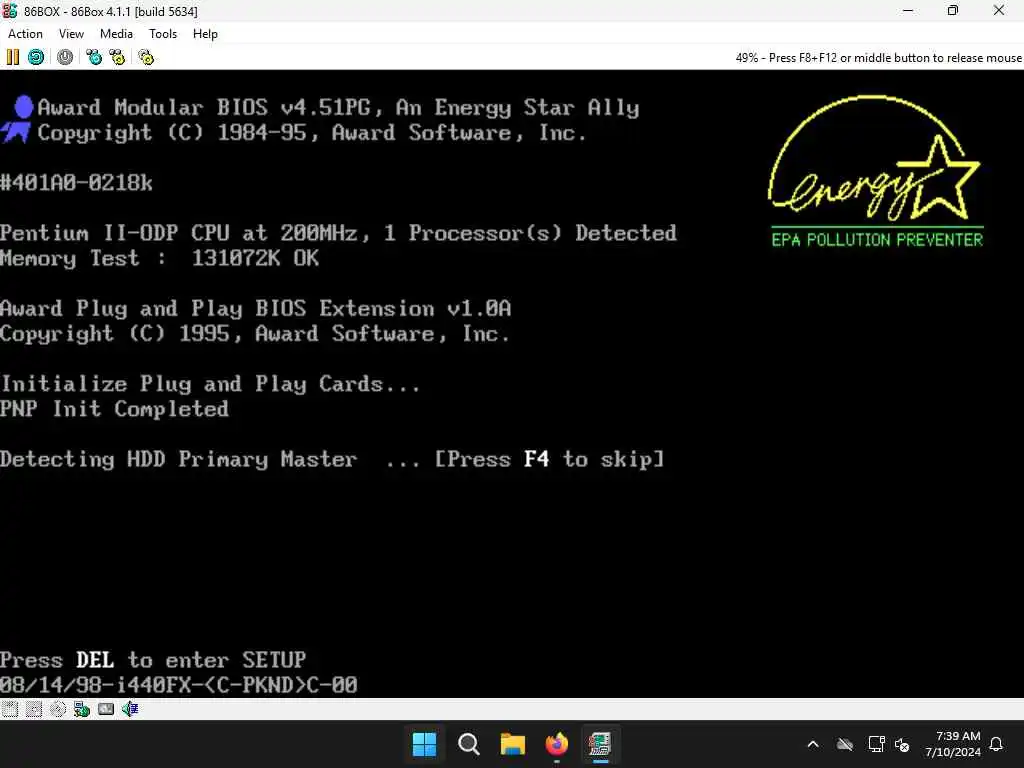The image size is (1024, 768).
Task: Click 'Pentium II-ODP CPU at 200MHz' line
Action: pos(338,233)
